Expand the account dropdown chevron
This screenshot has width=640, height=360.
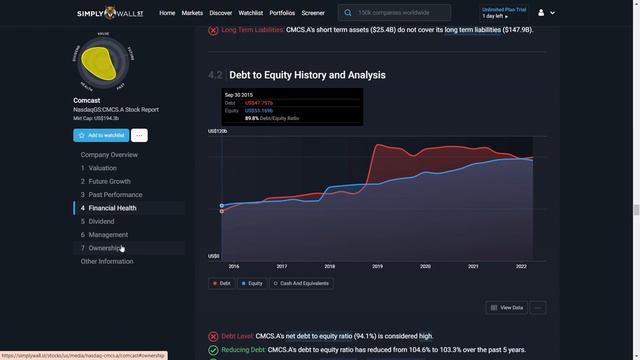[x=552, y=13]
